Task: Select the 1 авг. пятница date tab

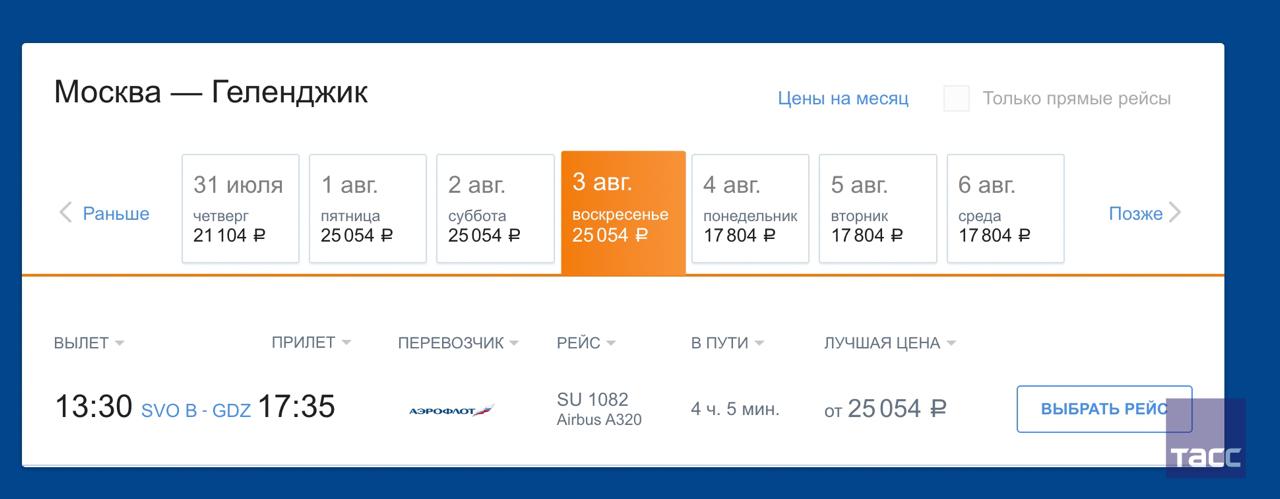Action: [368, 209]
